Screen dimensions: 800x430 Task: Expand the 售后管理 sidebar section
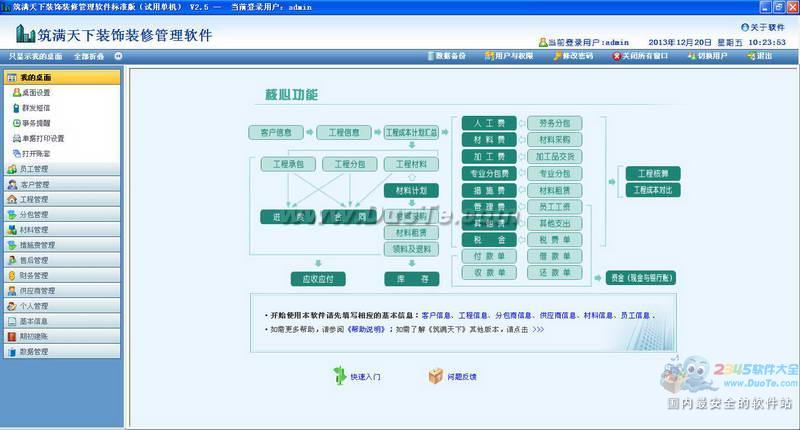coord(62,260)
